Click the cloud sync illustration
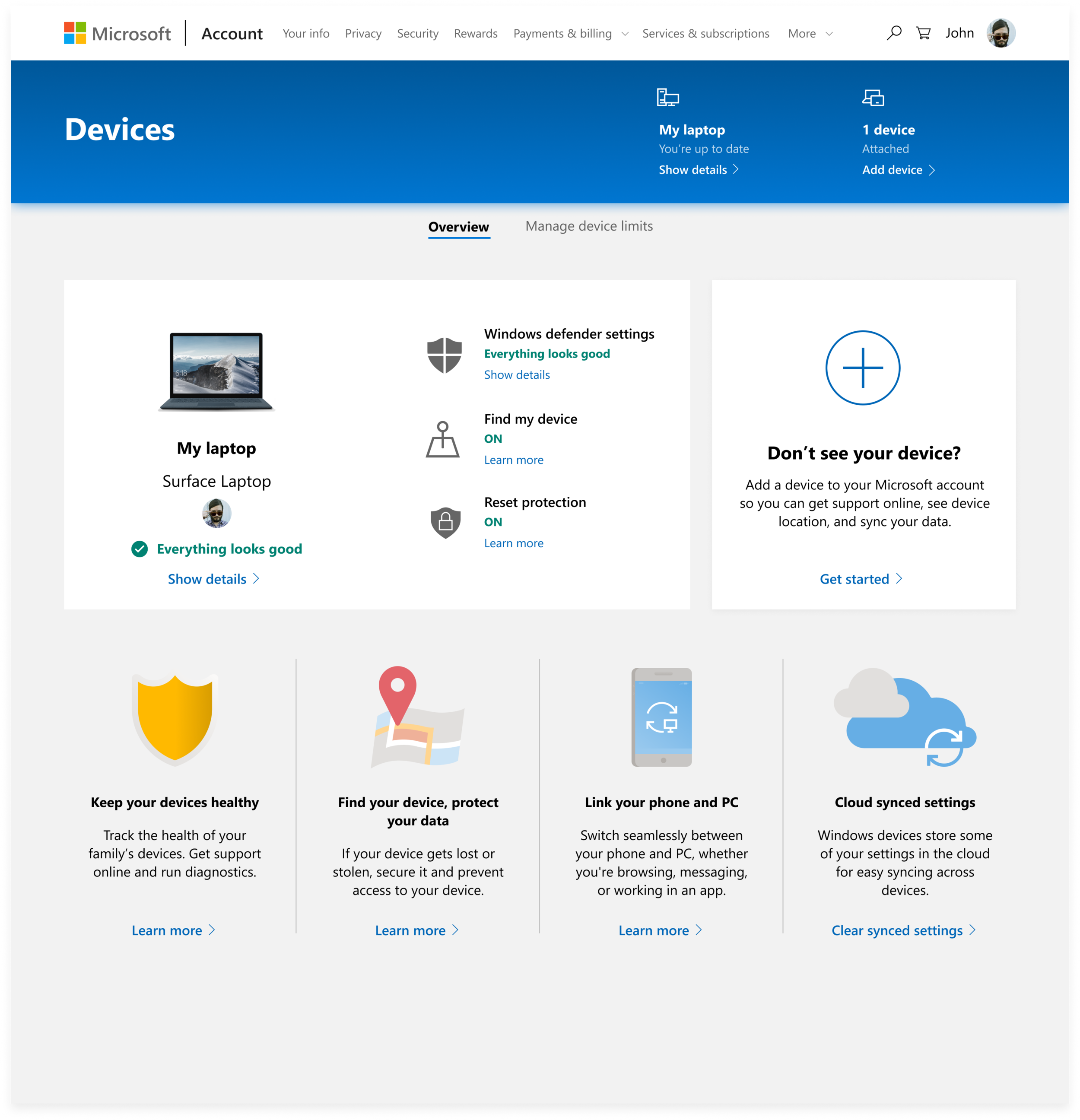Screen dimensions: 1080x1120 (x=905, y=717)
